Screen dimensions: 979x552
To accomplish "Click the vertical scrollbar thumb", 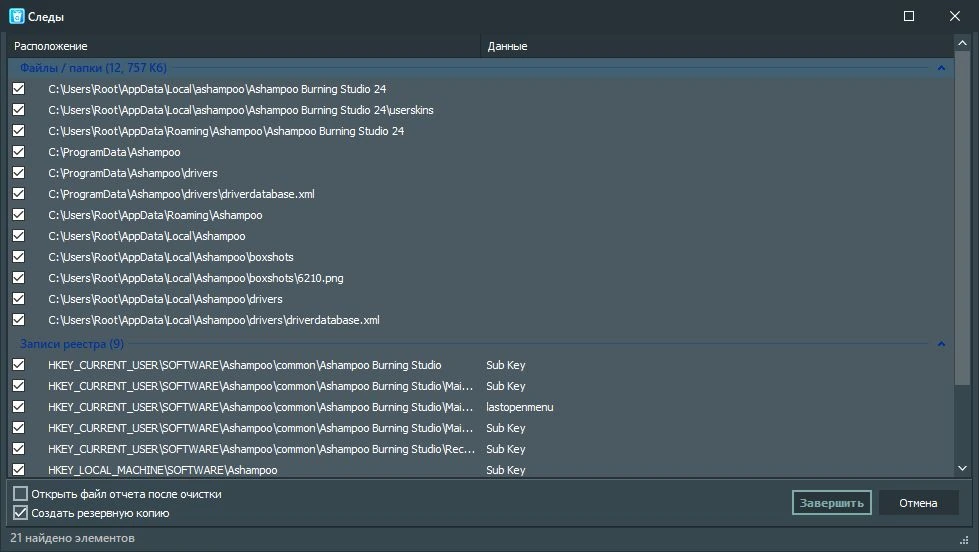I will click(x=962, y=219).
